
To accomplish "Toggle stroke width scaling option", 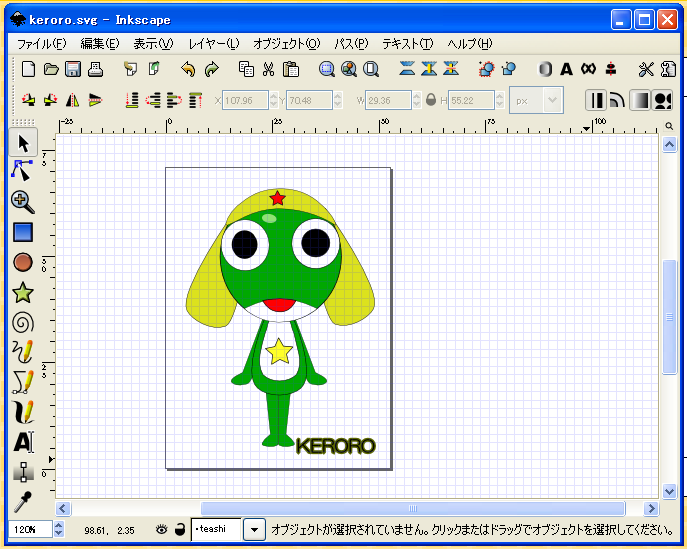I will (595, 100).
